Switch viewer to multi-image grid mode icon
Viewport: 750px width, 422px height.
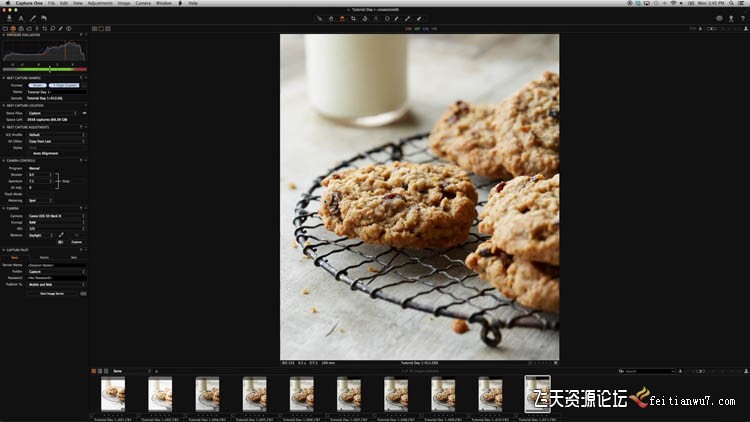point(94,29)
